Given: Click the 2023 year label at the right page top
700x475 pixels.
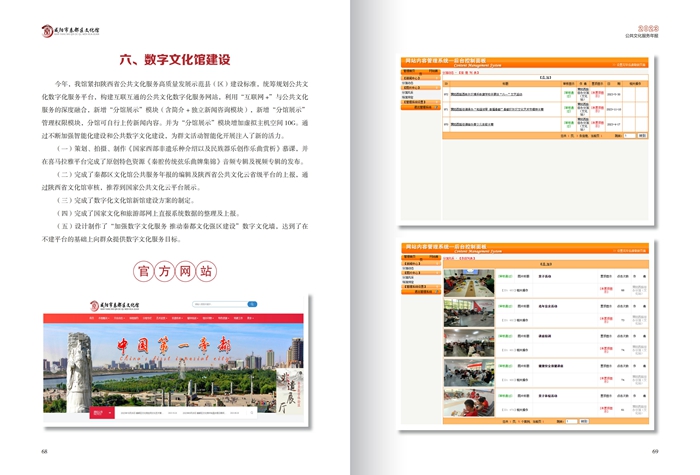Looking at the screenshot, I should [x=648, y=28].
